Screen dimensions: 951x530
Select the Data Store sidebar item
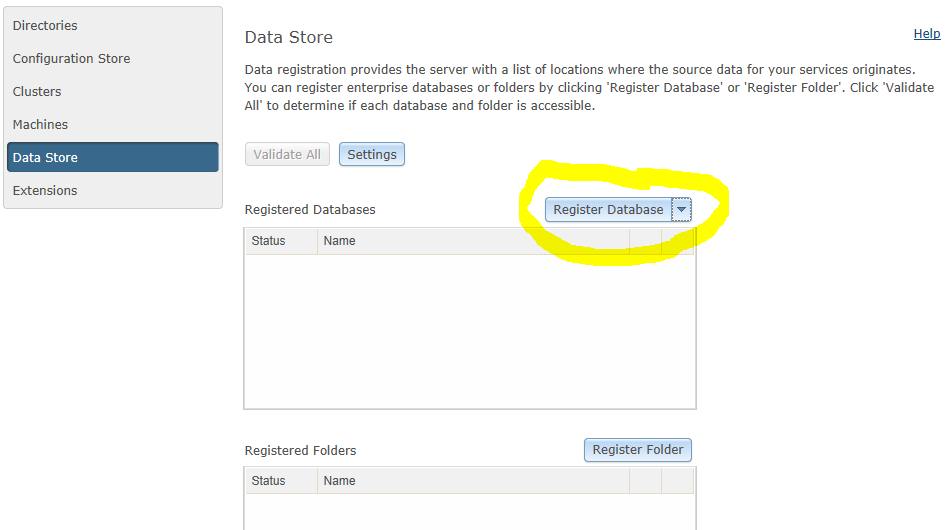(112, 157)
